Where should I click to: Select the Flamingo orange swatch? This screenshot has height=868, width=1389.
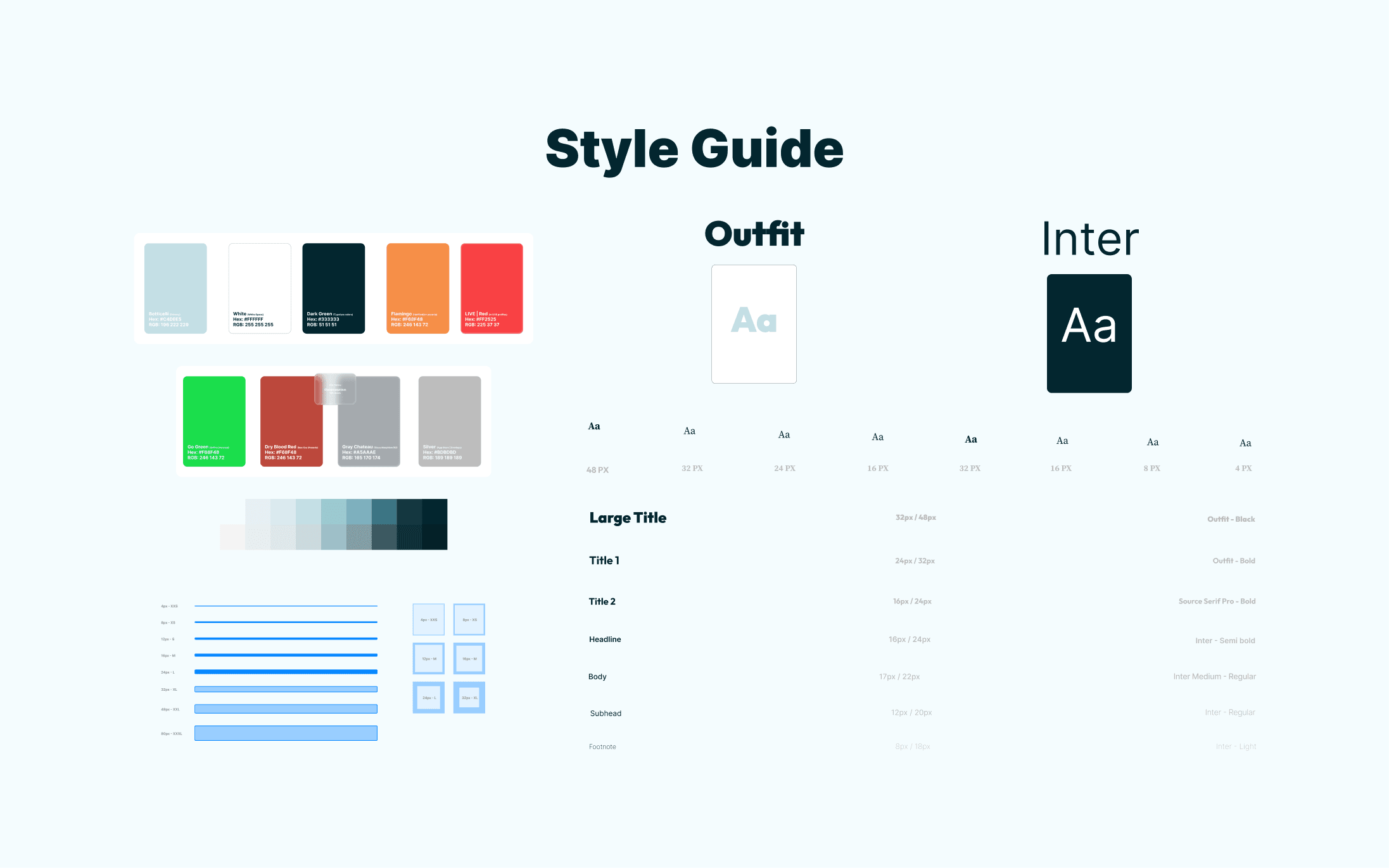[x=418, y=288]
